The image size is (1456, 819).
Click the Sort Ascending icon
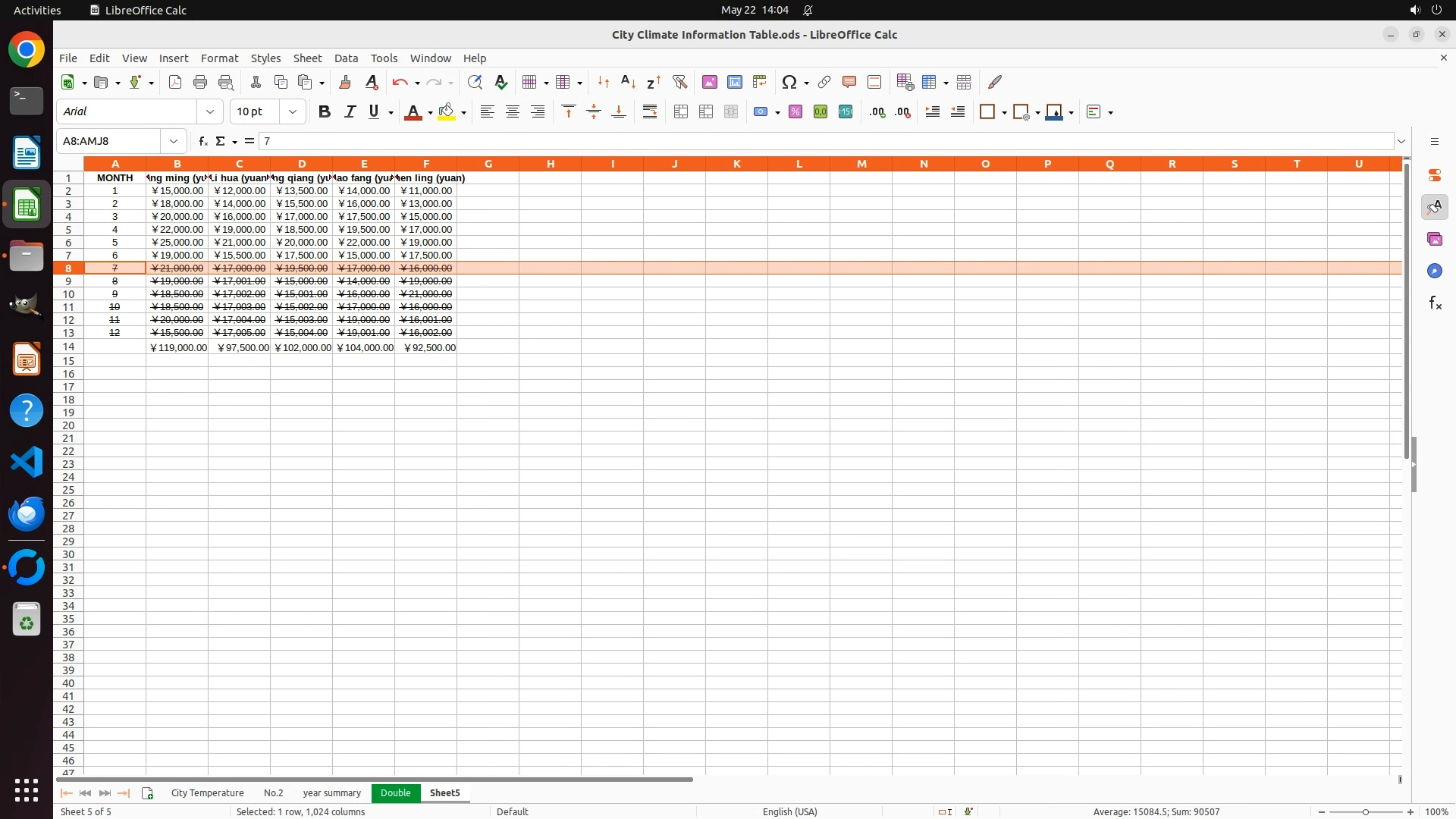click(x=628, y=82)
